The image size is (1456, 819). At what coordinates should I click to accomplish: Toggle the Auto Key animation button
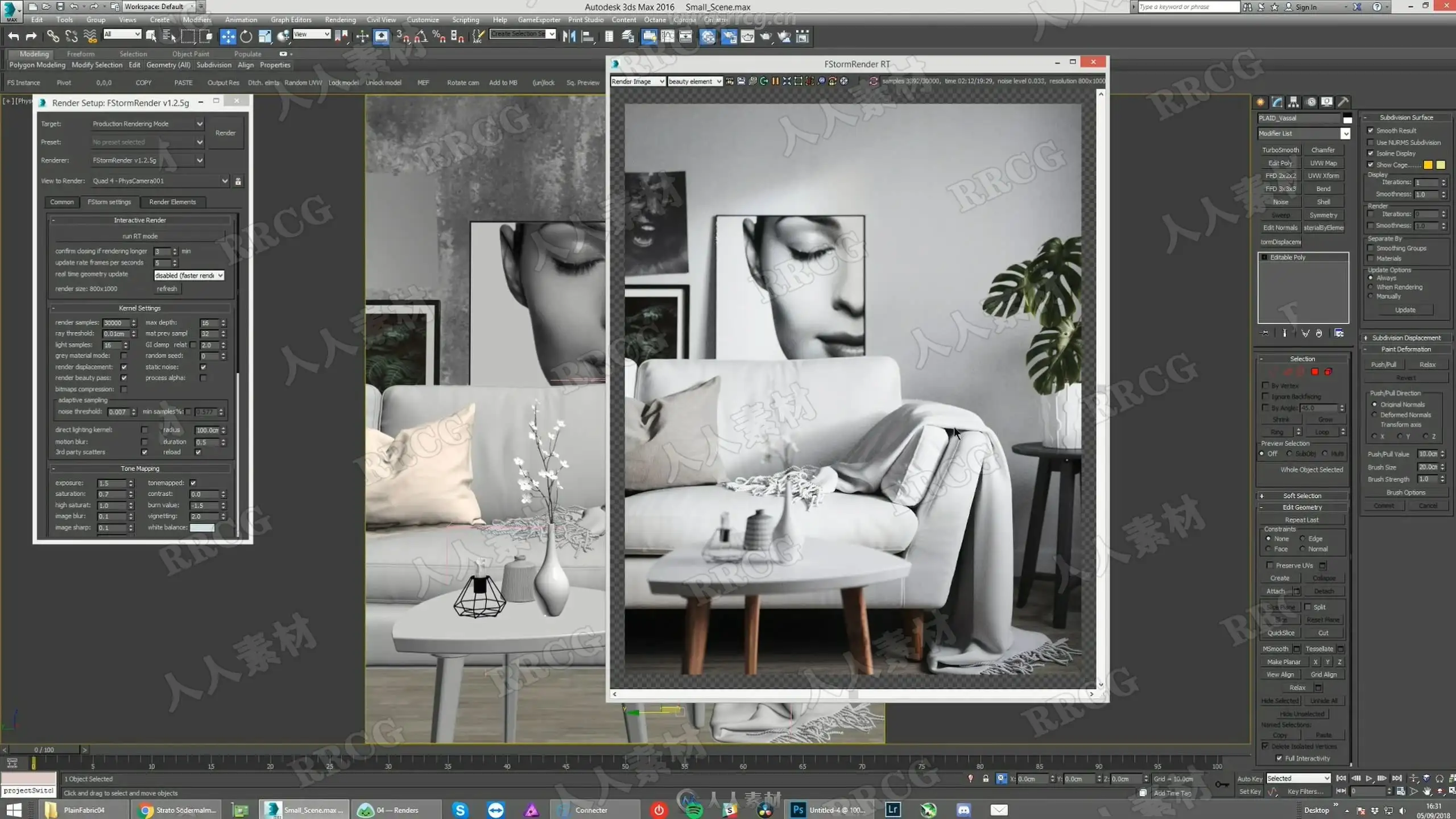[1249, 779]
